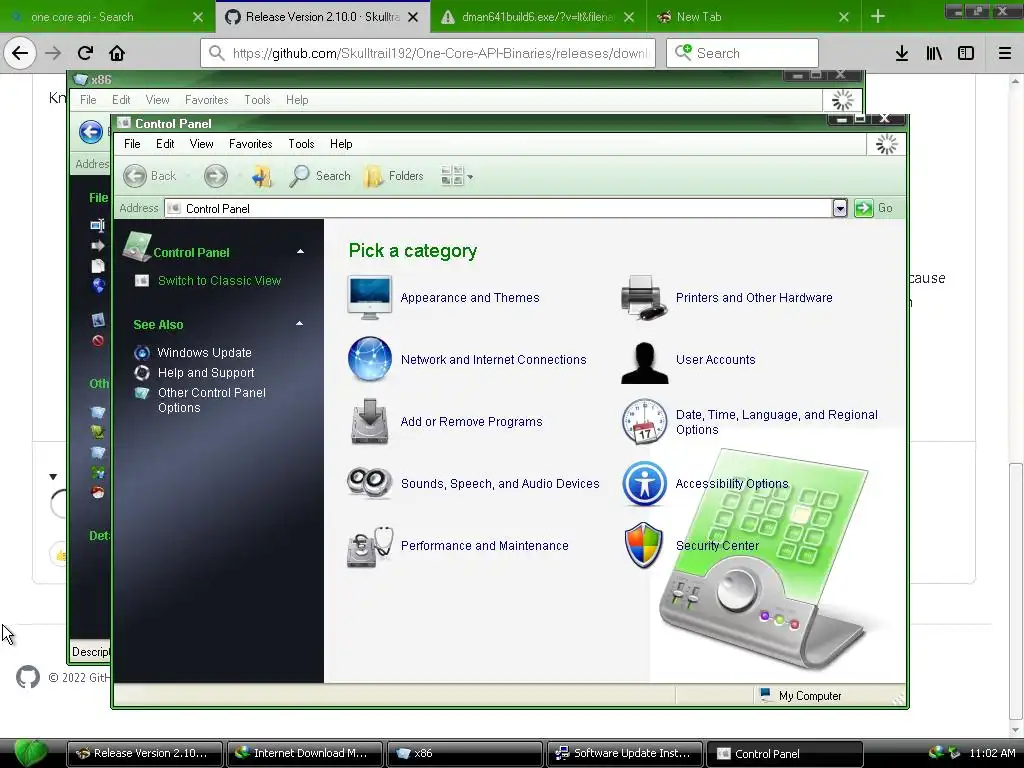Screen dimensions: 1024x768
Task: Click Date, Time, Language, and Regional Options link
Action: pyautogui.click(x=776, y=422)
